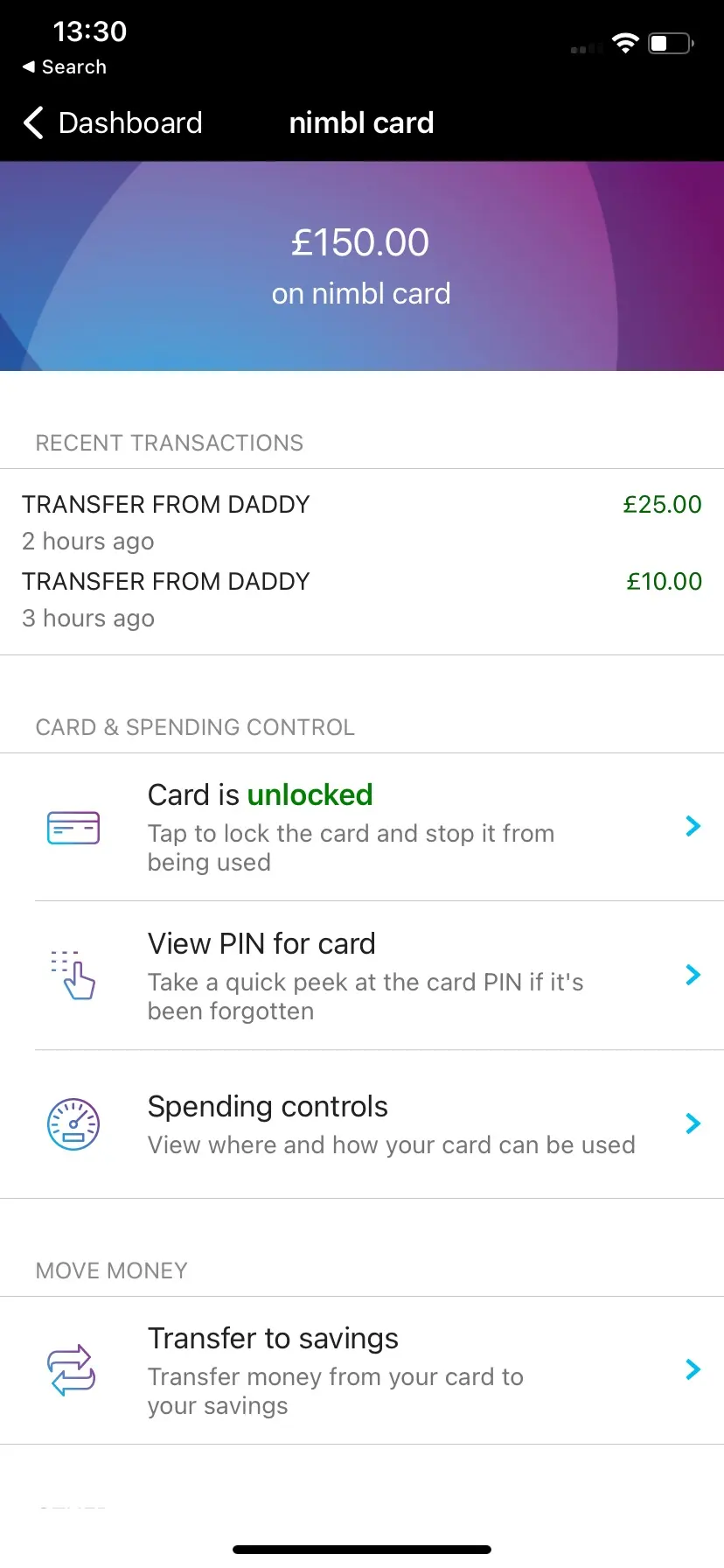Tap the credit card lock icon
This screenshot has width=724, height=1568.
click(x=73, y=828)
